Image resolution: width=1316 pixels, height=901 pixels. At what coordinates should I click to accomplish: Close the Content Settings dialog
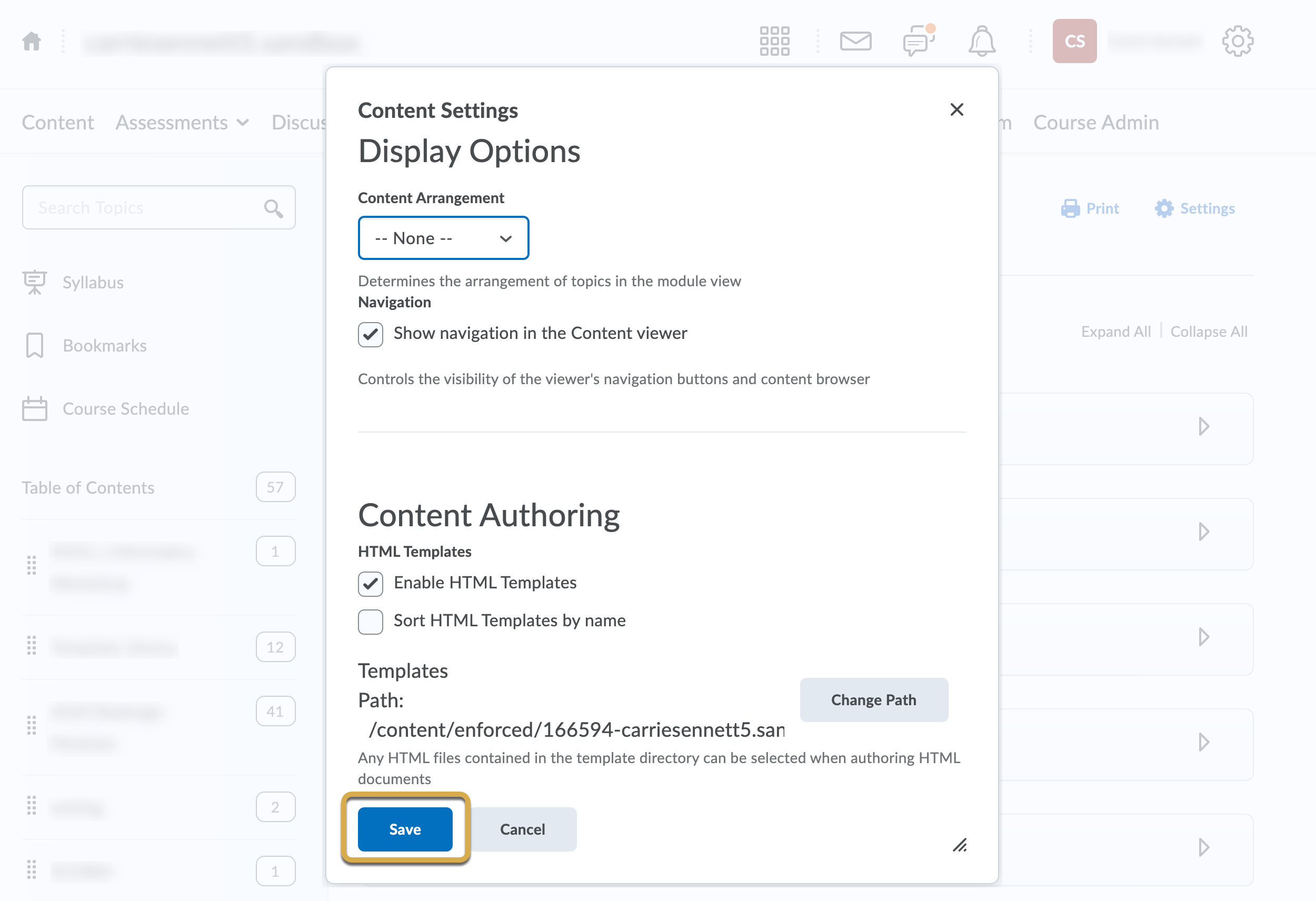tap(956, 109)
